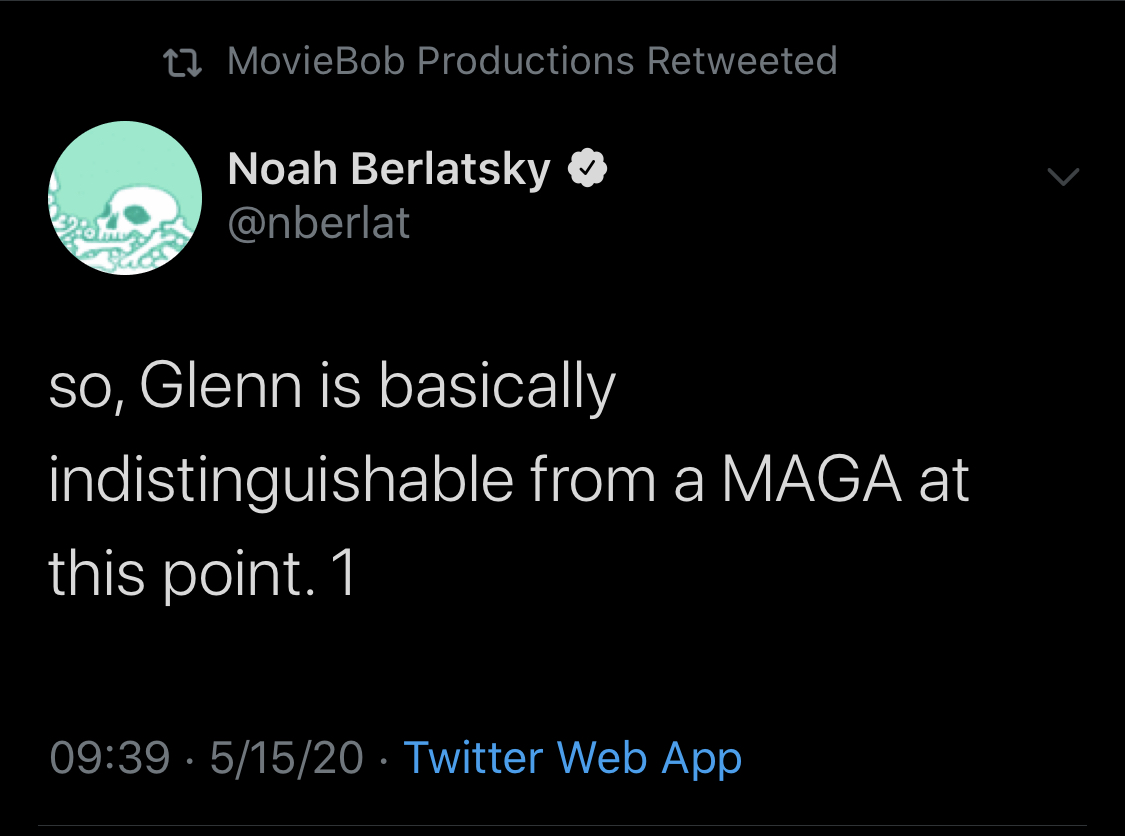This screenshot has height=836, width=1125.
Task: Open Noah Berlatsky's skull profile picture
Action: tap(125, 197)
